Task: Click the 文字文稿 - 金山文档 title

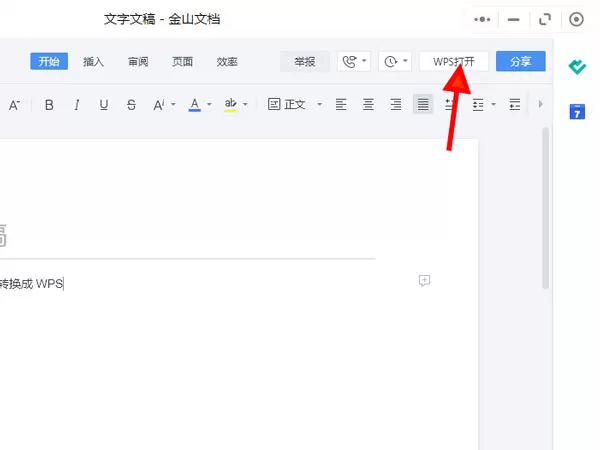Action: pos(162,19)
